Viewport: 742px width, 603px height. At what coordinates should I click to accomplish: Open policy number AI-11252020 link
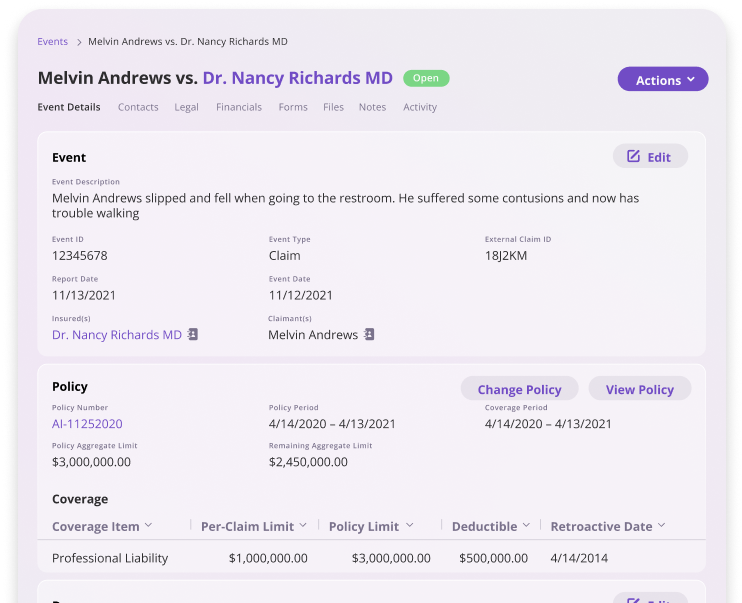87,424
